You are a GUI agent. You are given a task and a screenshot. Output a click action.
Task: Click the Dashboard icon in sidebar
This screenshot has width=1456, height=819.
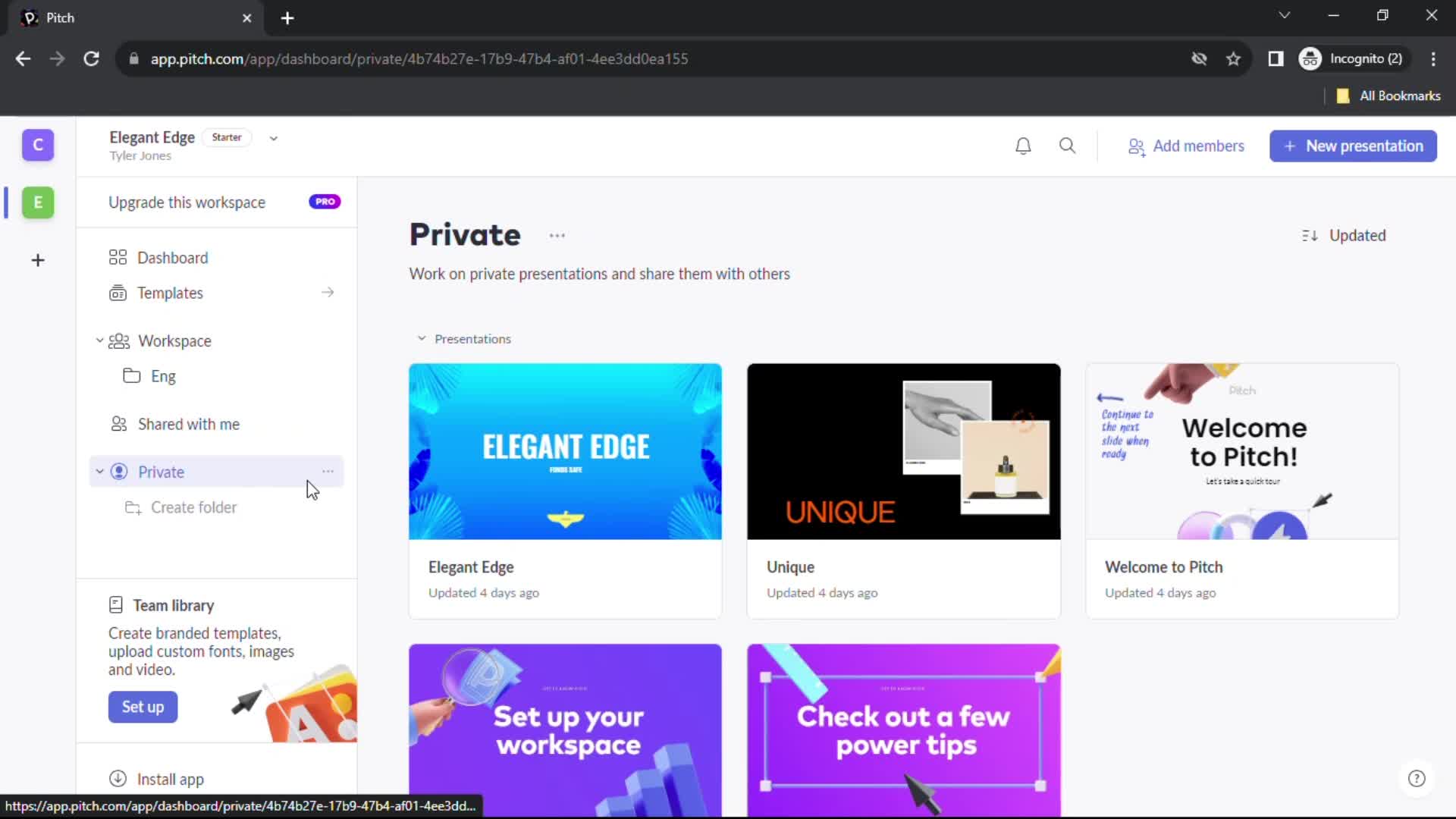[117, 258]
